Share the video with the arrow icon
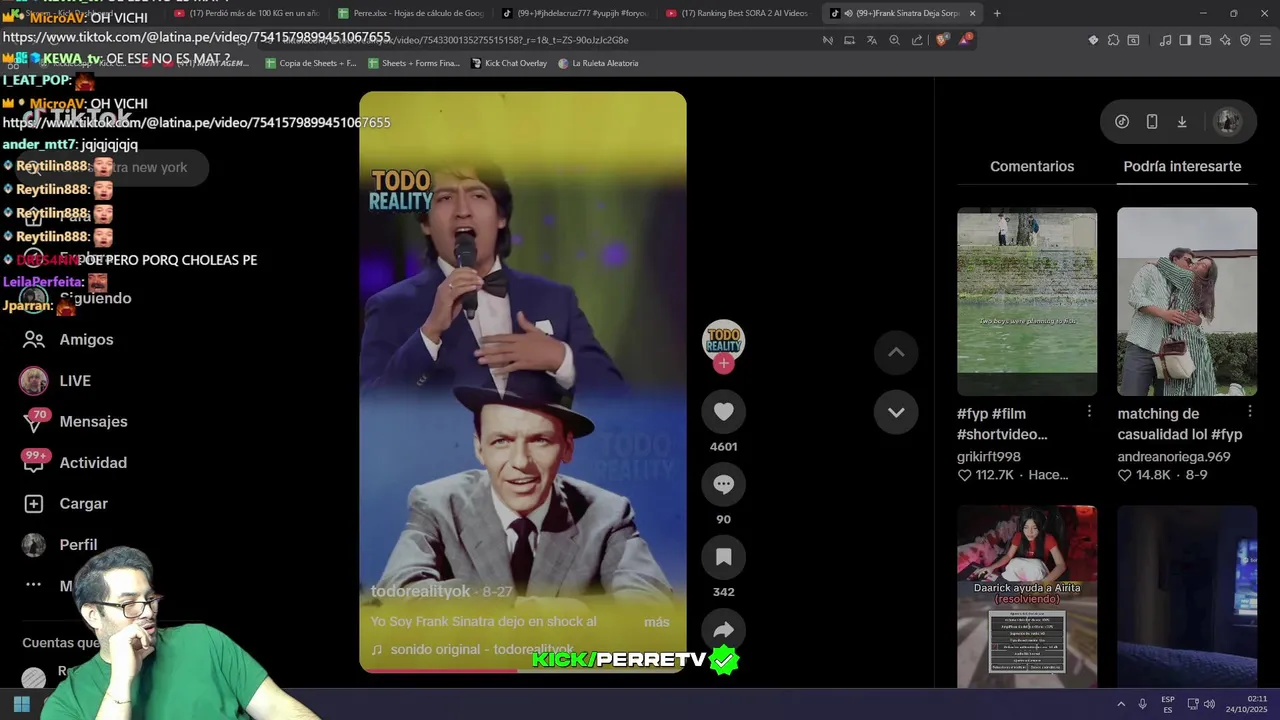Viewport: 1280px width, 720px height. [x=724, y=630]
